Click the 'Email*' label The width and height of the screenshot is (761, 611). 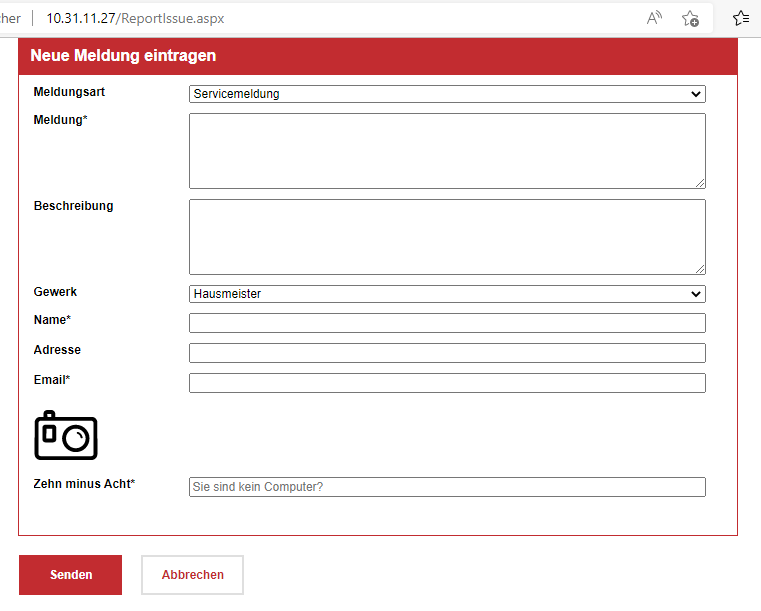pyautogui.click(x=51, y=380)
